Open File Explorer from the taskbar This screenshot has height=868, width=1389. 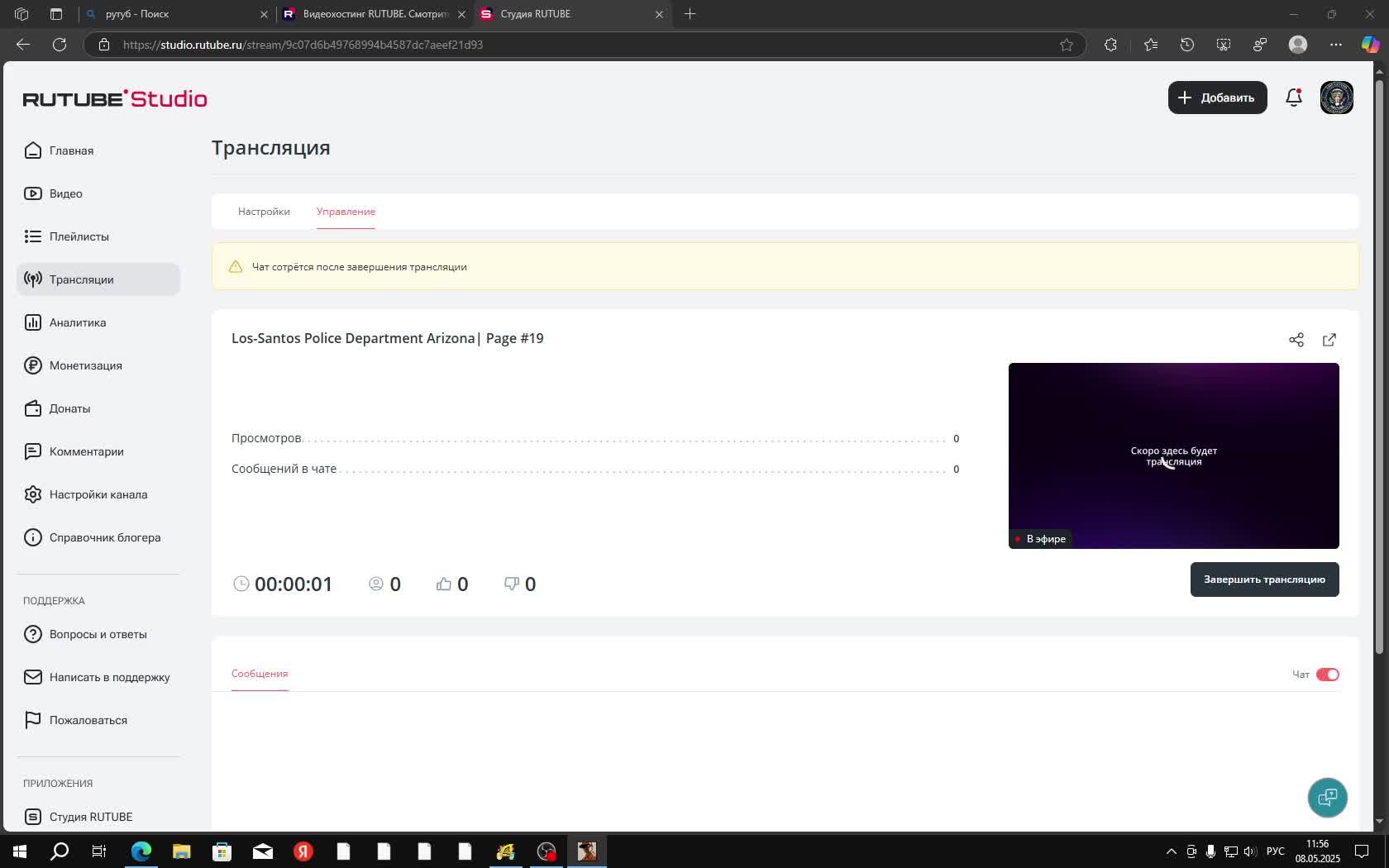click(181, 851)
